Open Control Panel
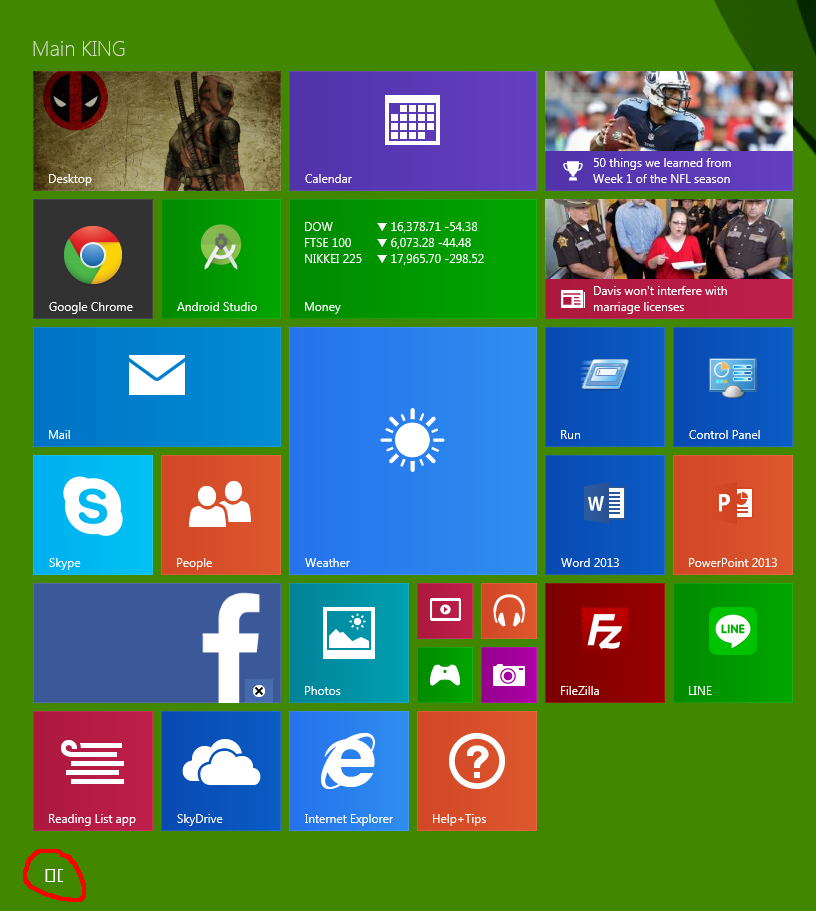The width and height of the screenshot is (816, 911). 733,387
